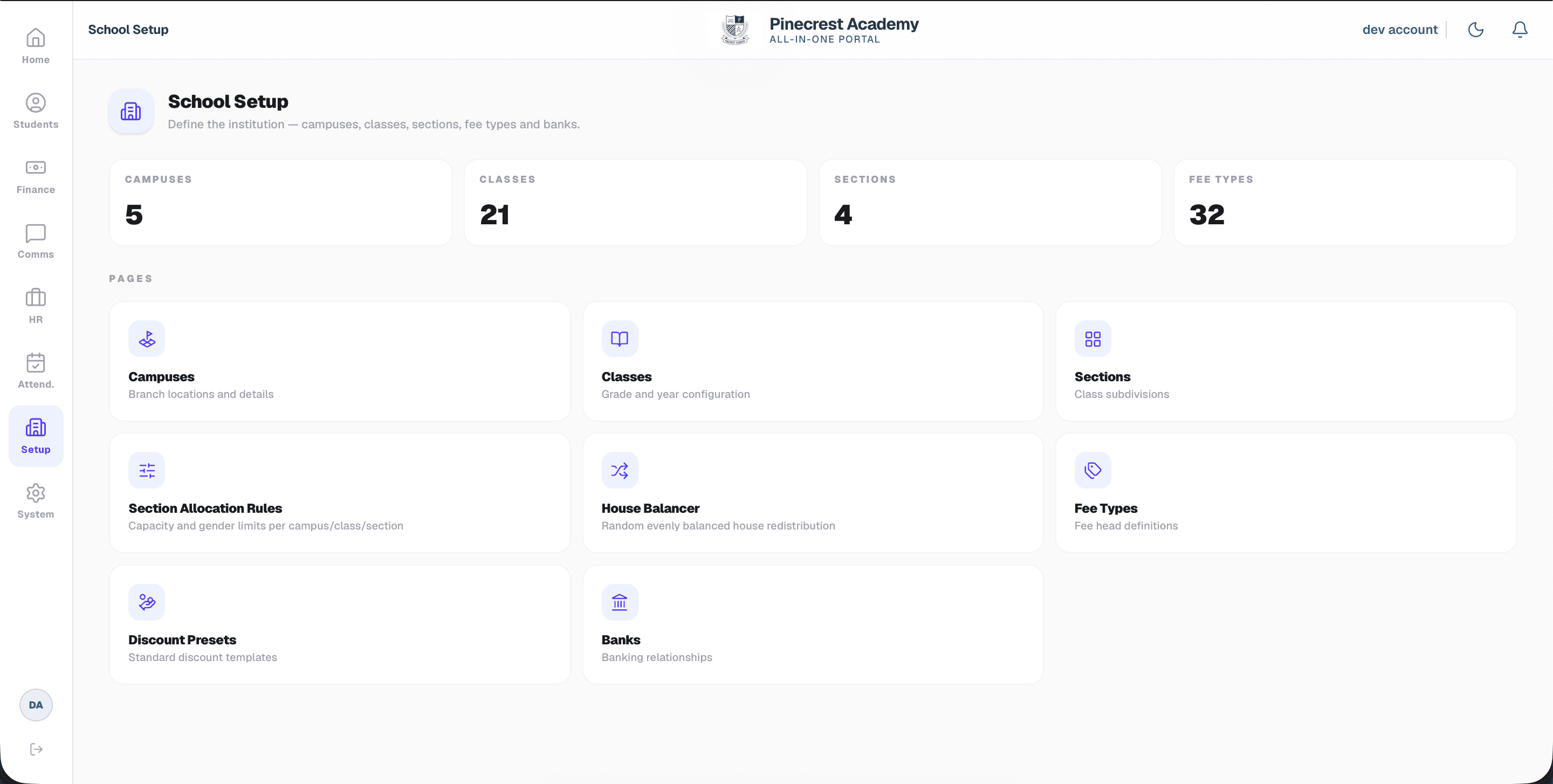Click the 'Define the institution' description line
The width and height of the screenshot is (1553, 784).
(373, 124)
